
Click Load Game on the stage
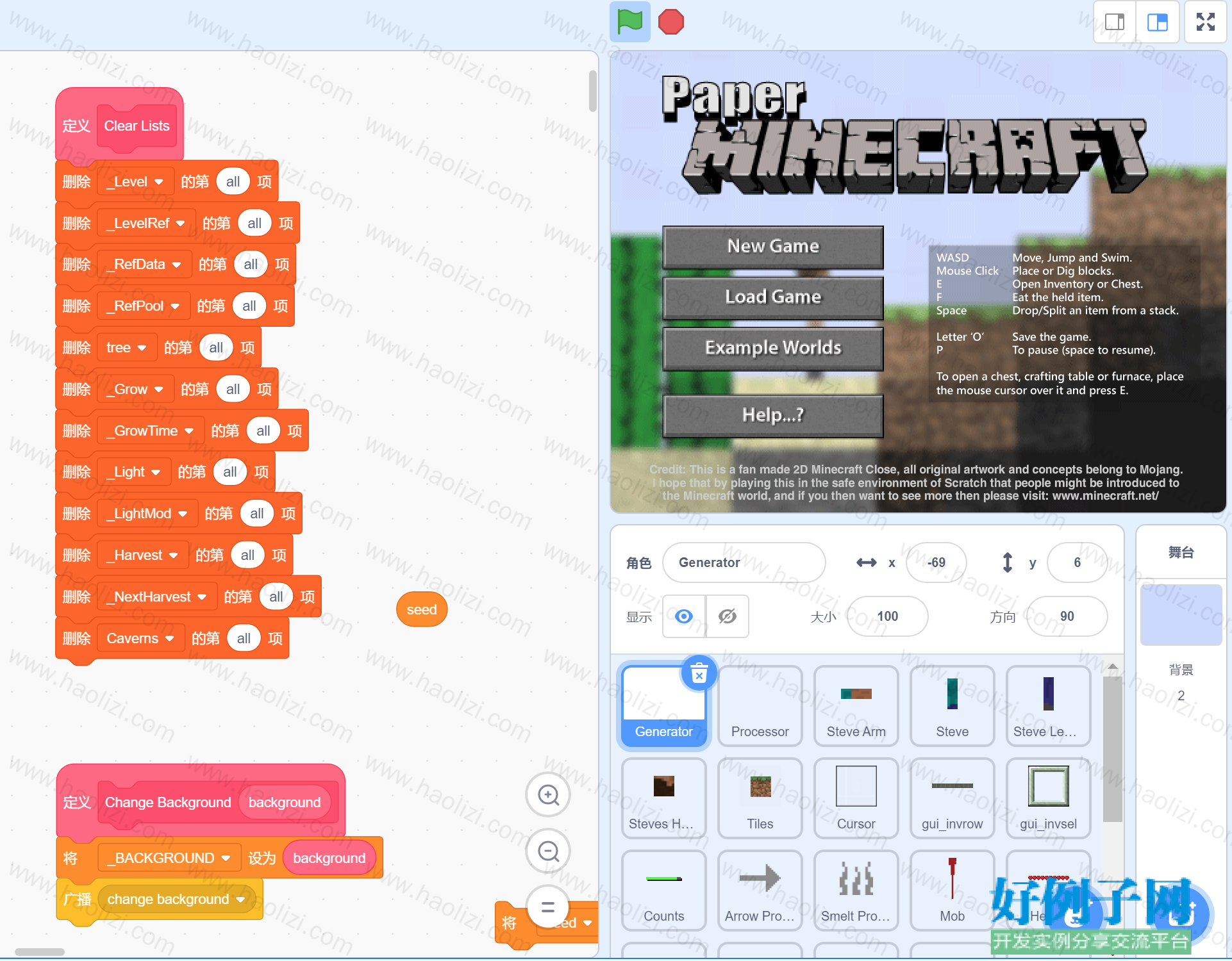[773, 297]
